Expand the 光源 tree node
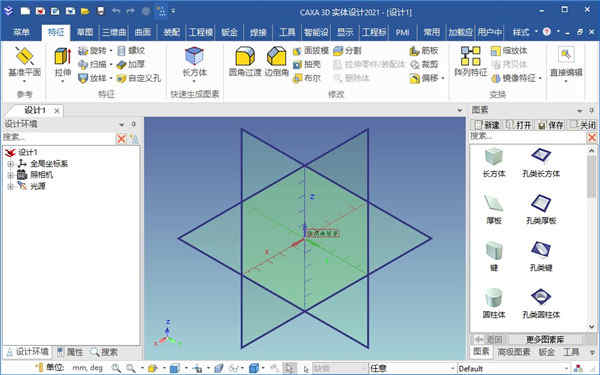Image resolution: width=600 pixels, height=375 pixels. pyautogui.click(x=10, y=186)
